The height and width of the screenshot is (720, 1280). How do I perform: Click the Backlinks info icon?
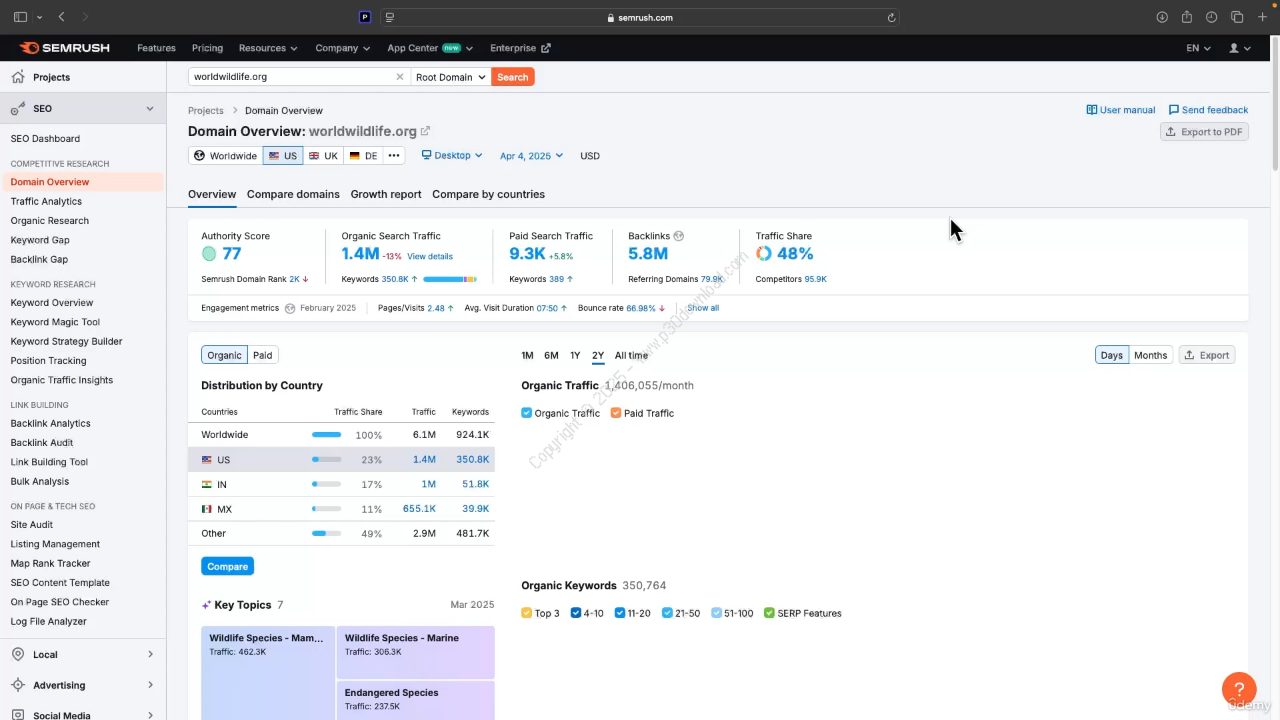[678, 236]
